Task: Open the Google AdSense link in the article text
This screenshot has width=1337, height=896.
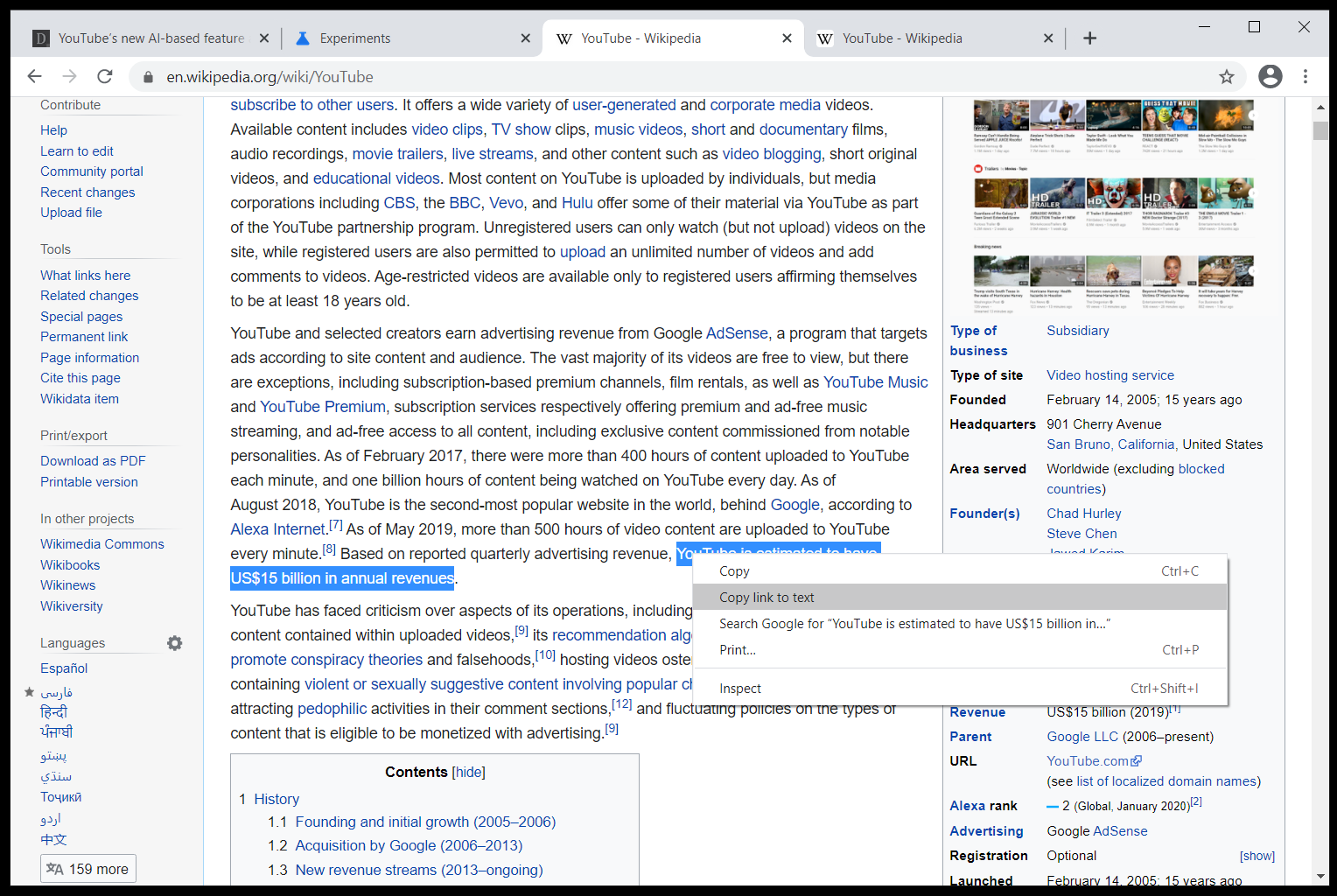Action: pyautogui.click(x=737, y=333)
